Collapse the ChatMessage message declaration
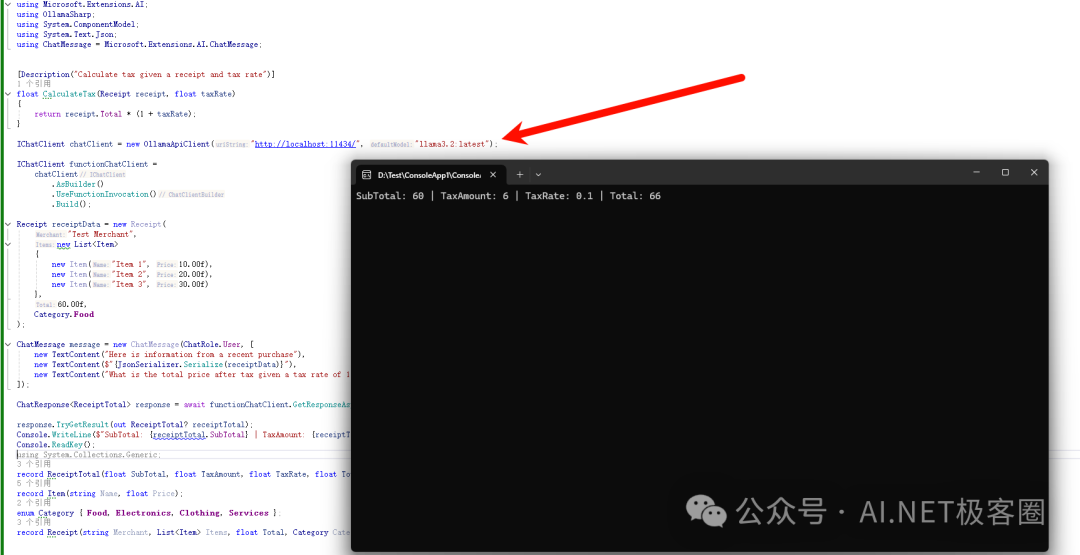The width and height of the screenshot is (1080, 555). click(x=8, y=344)
